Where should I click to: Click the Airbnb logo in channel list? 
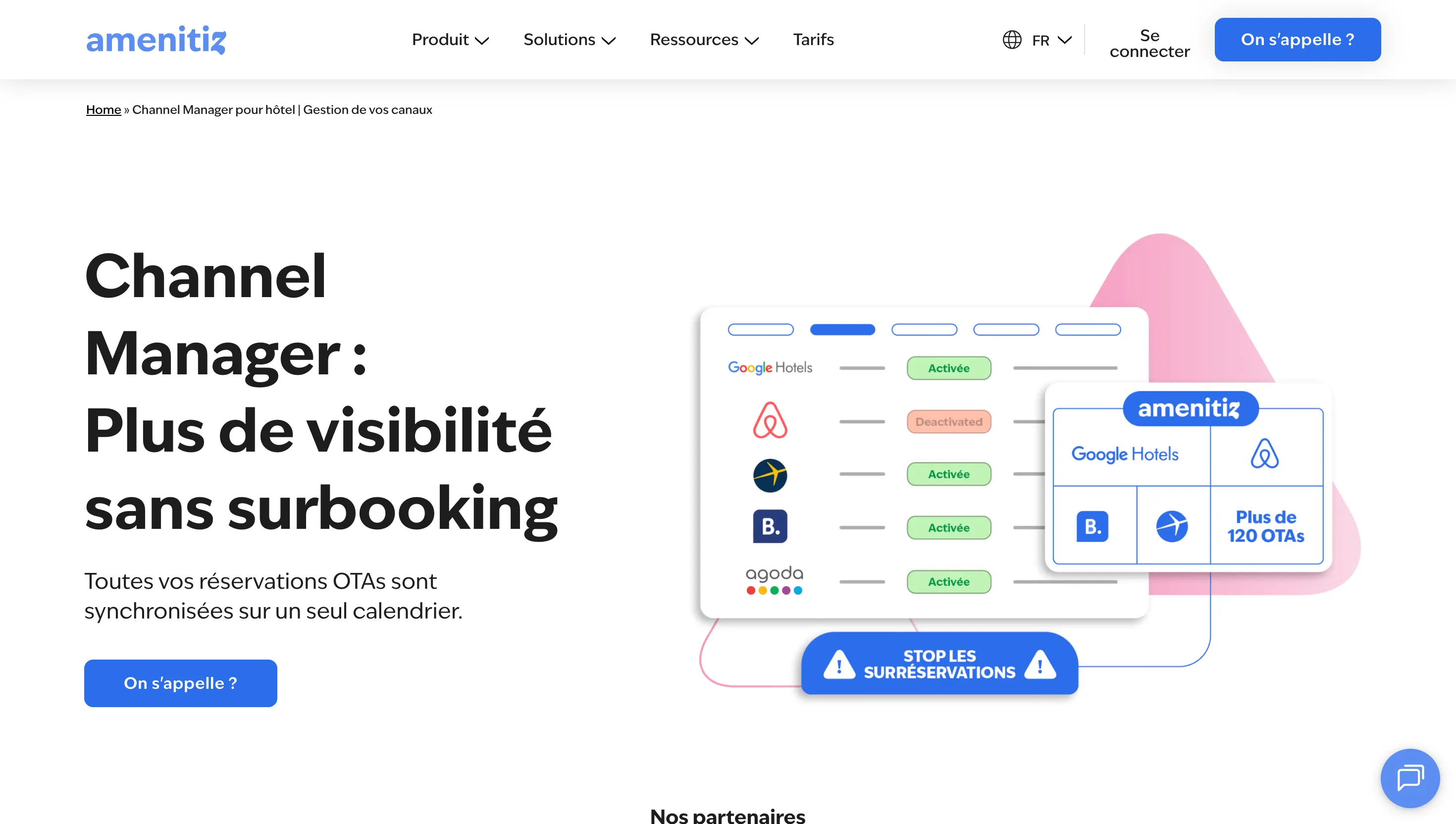coord(770,420)
